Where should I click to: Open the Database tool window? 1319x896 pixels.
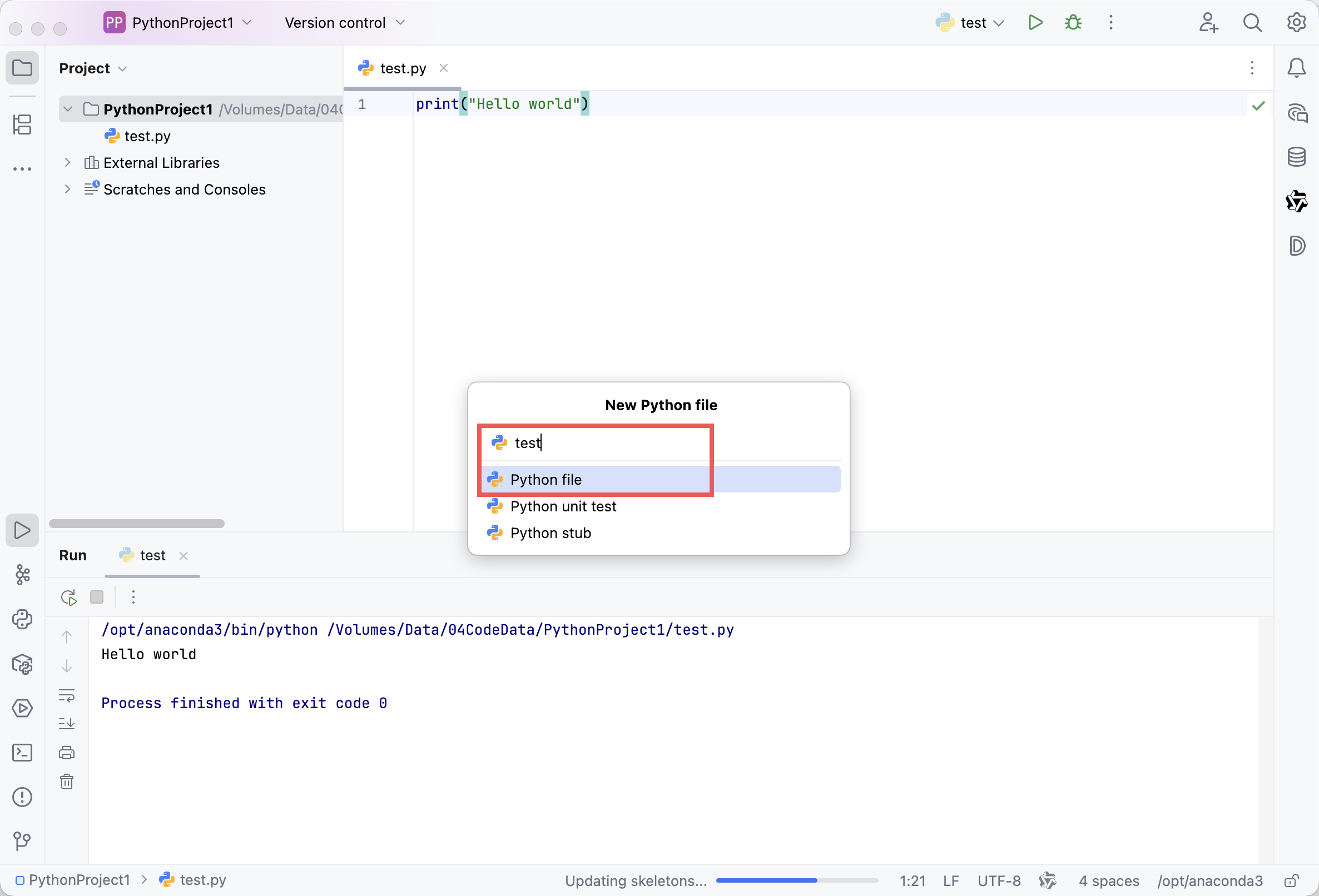click(1296, 157)
